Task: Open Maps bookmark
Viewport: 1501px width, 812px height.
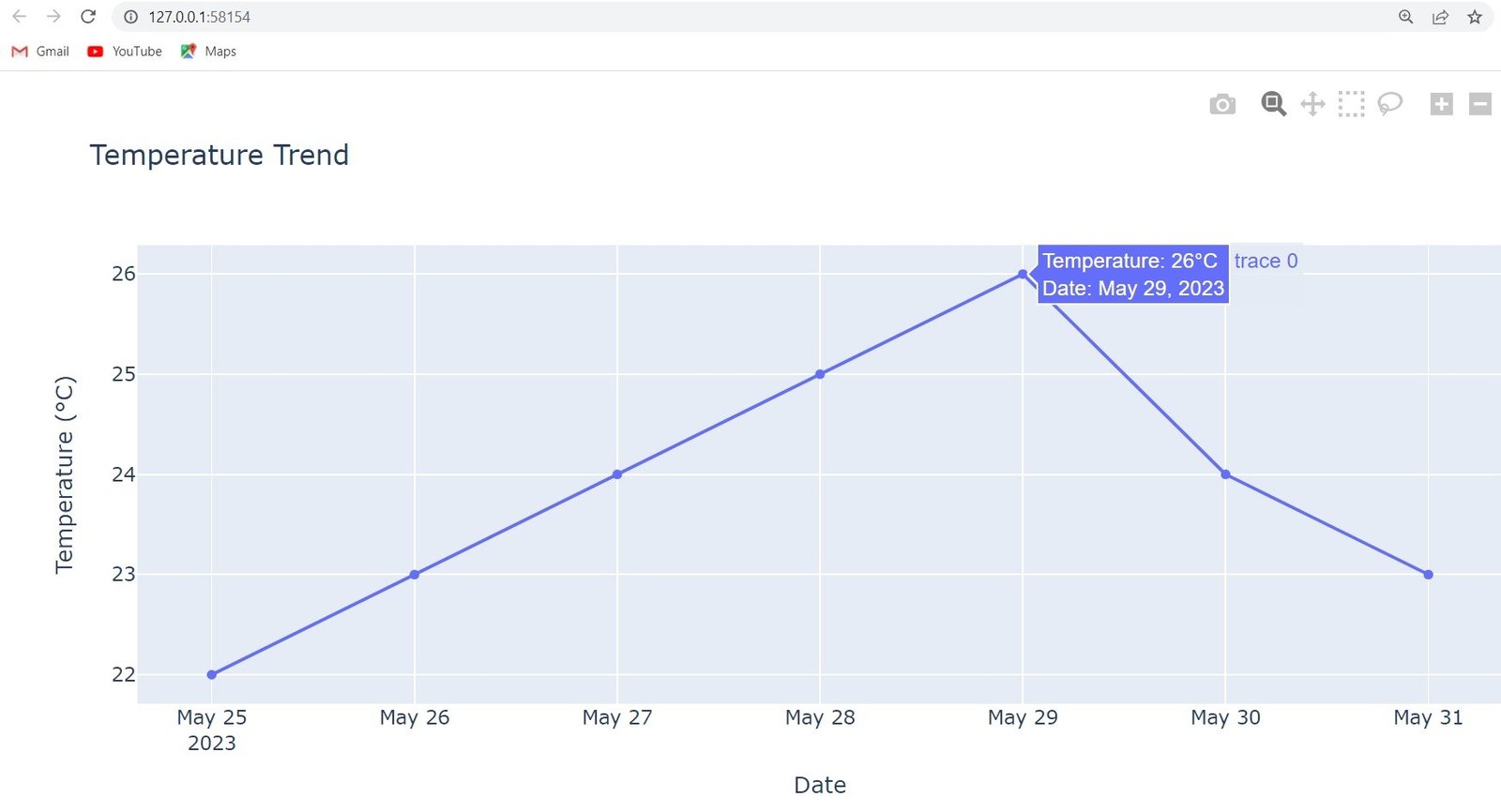Action: coord(208,52)
